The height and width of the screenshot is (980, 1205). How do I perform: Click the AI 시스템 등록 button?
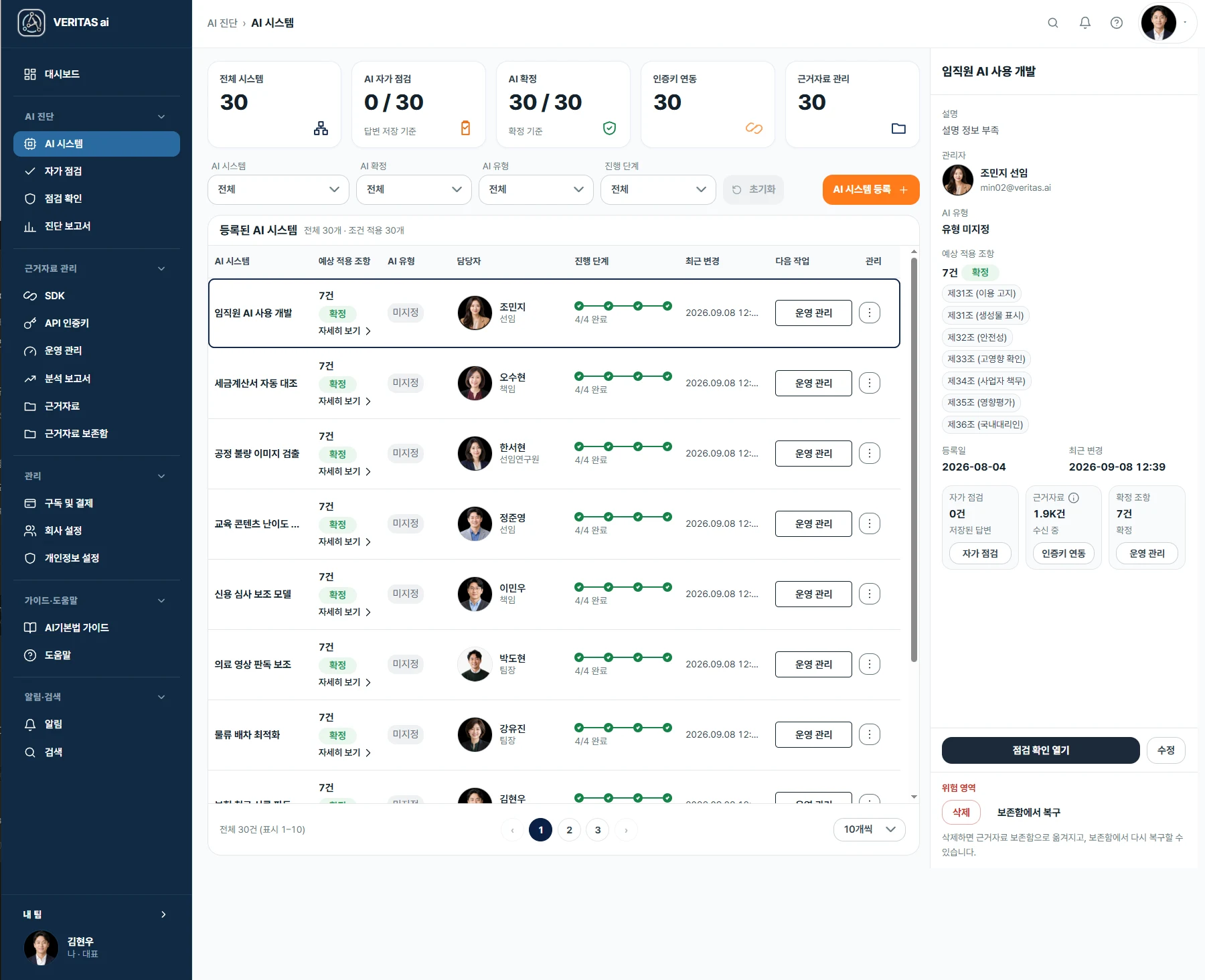pos(870,189)
